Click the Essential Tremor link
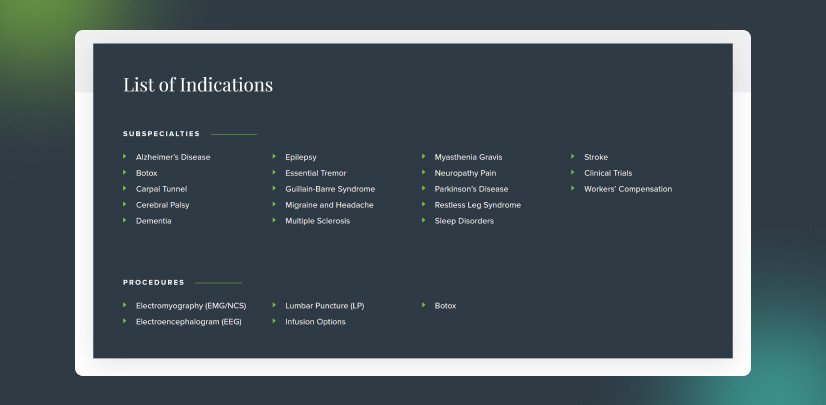 [316, 173]
